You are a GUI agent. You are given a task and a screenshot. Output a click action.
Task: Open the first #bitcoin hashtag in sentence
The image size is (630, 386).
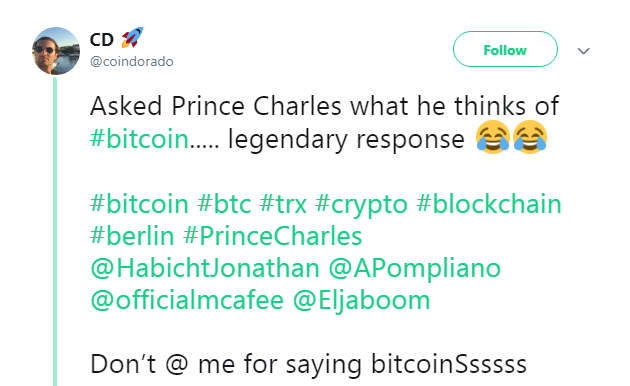coord(139,139)
